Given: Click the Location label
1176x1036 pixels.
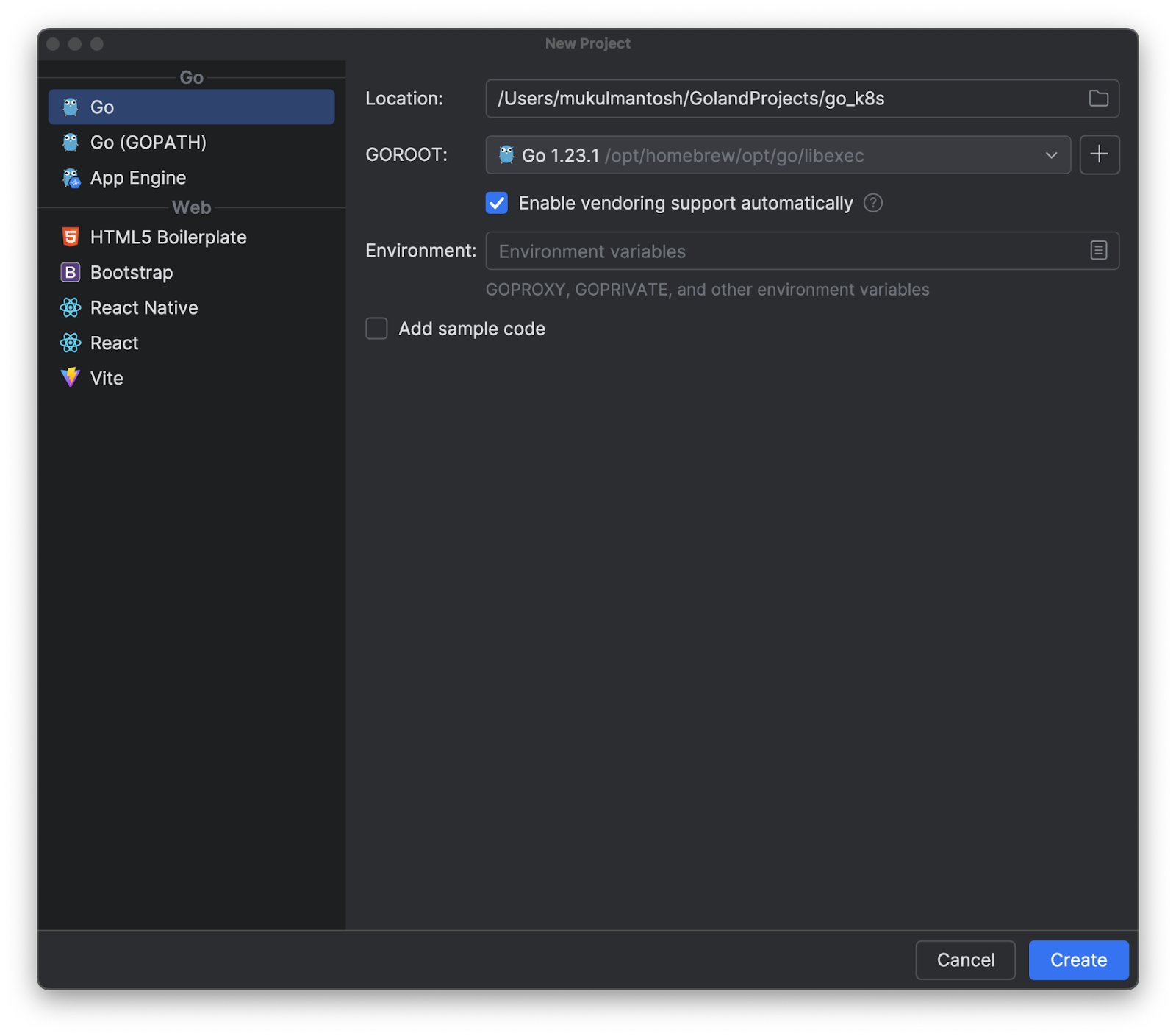Looking at the screenshot, I should (404, 99).
